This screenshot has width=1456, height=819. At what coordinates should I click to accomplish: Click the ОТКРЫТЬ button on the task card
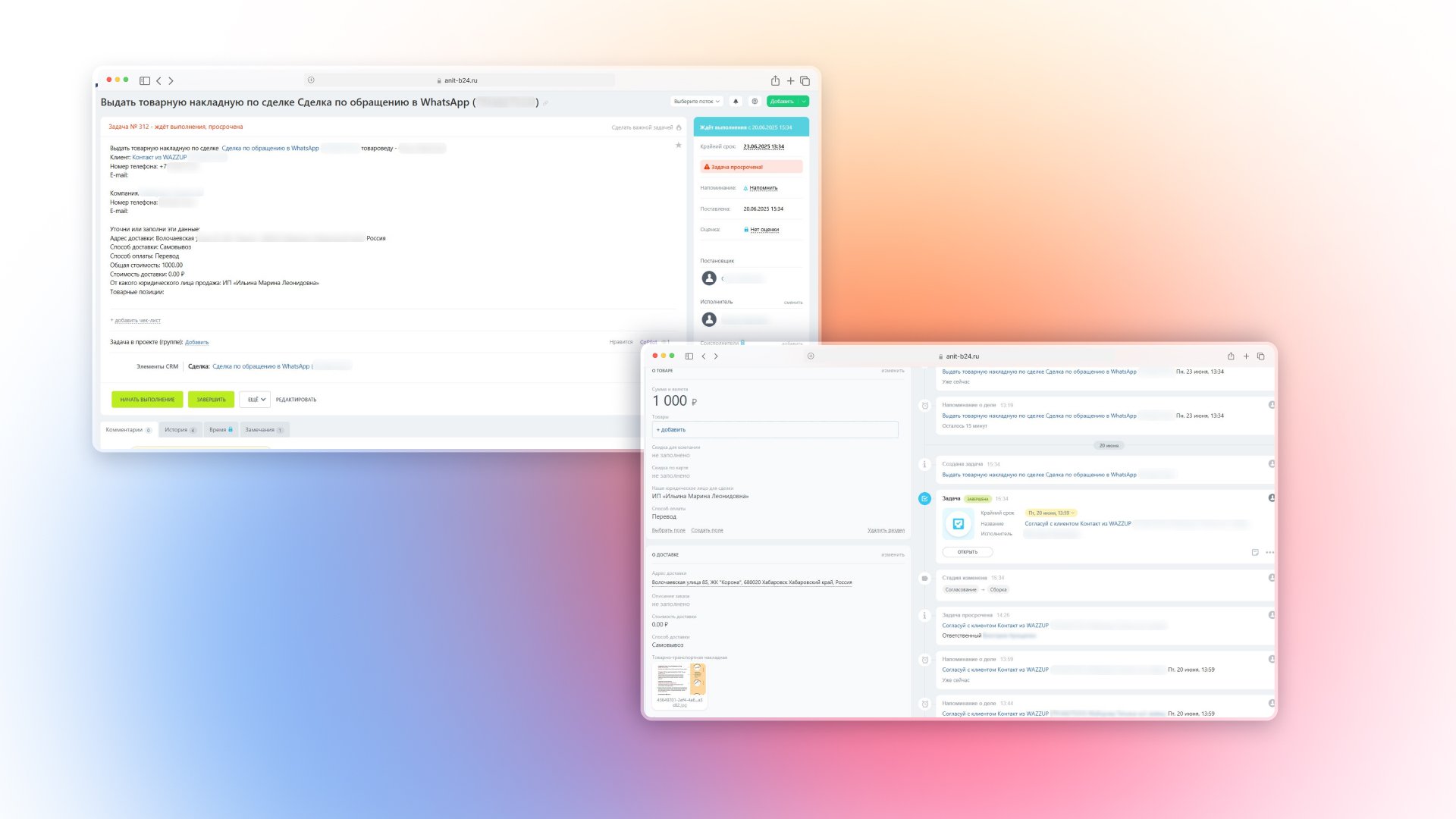pyautogui.click(x=967, y=552)
